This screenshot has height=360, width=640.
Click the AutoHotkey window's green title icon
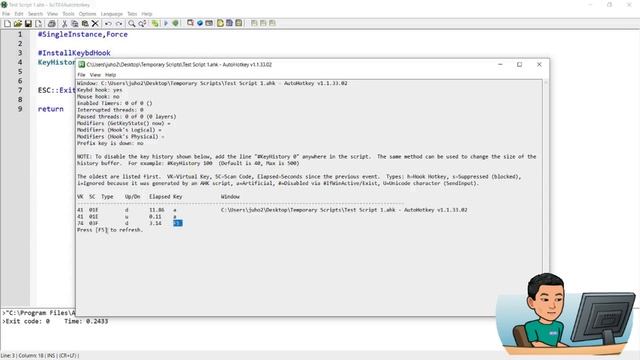click(82, 64)
